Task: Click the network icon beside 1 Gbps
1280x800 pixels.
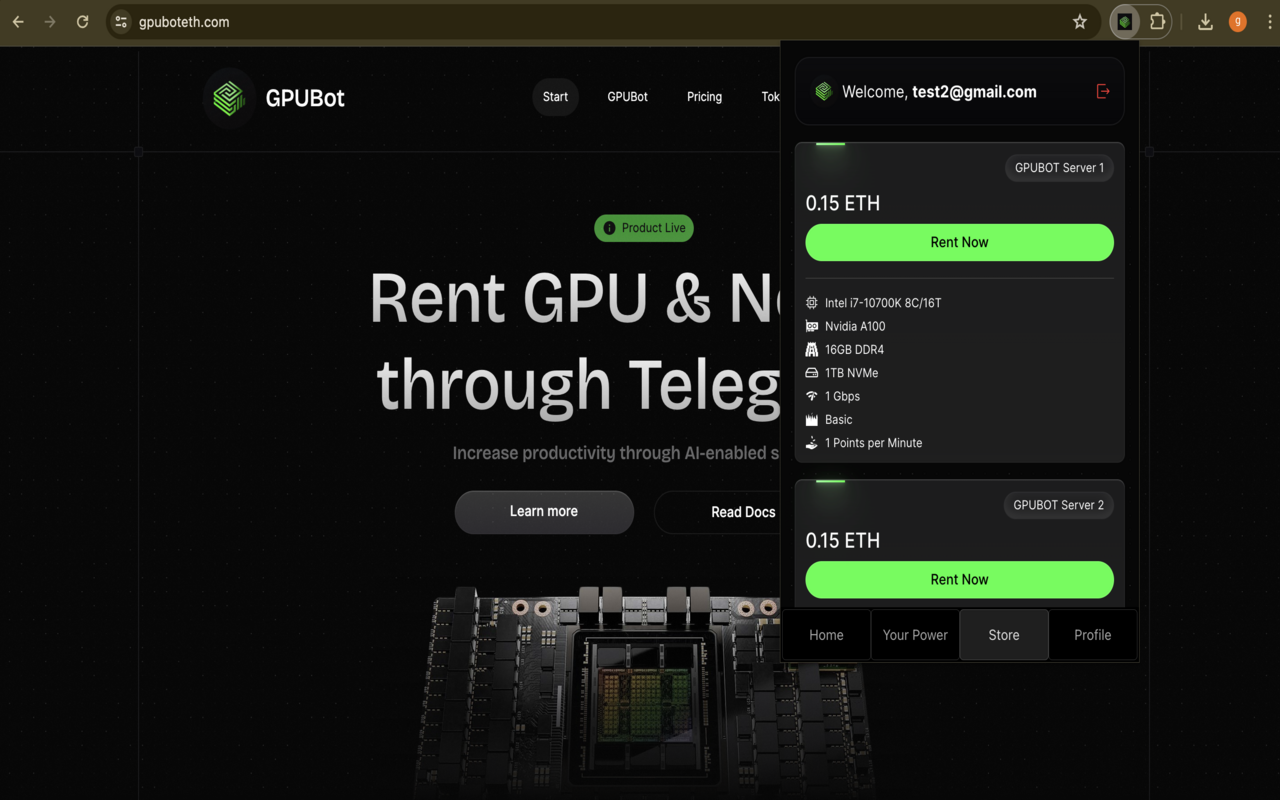Action: (812, 396)
